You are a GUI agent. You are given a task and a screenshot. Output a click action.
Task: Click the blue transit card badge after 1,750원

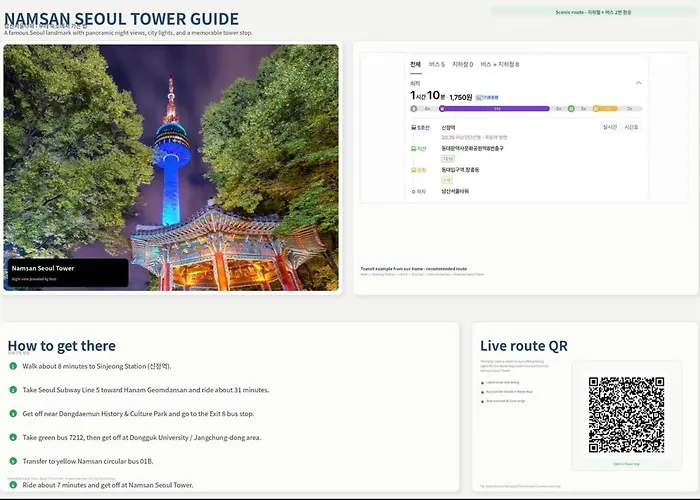[487, 97]
